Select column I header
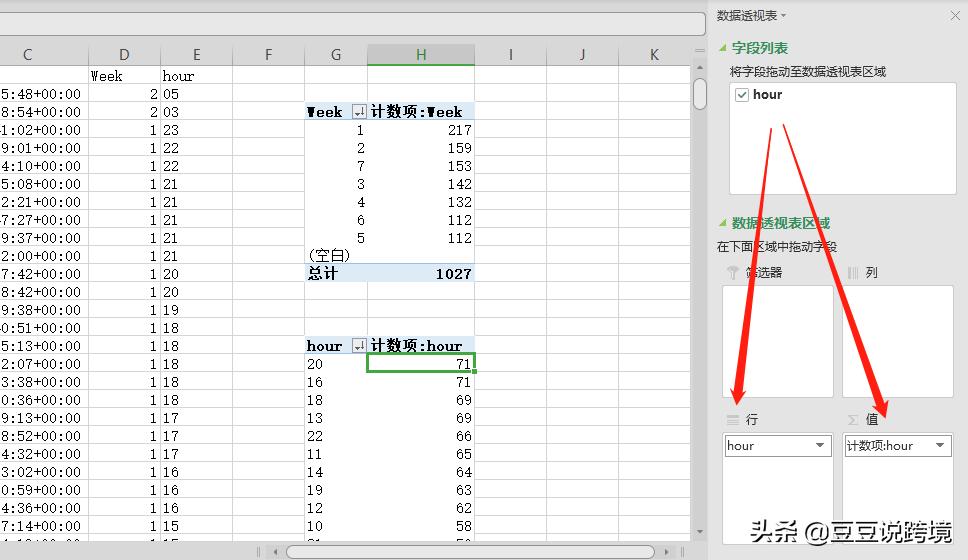Screen dimensions: 968x560 point(511,55)
